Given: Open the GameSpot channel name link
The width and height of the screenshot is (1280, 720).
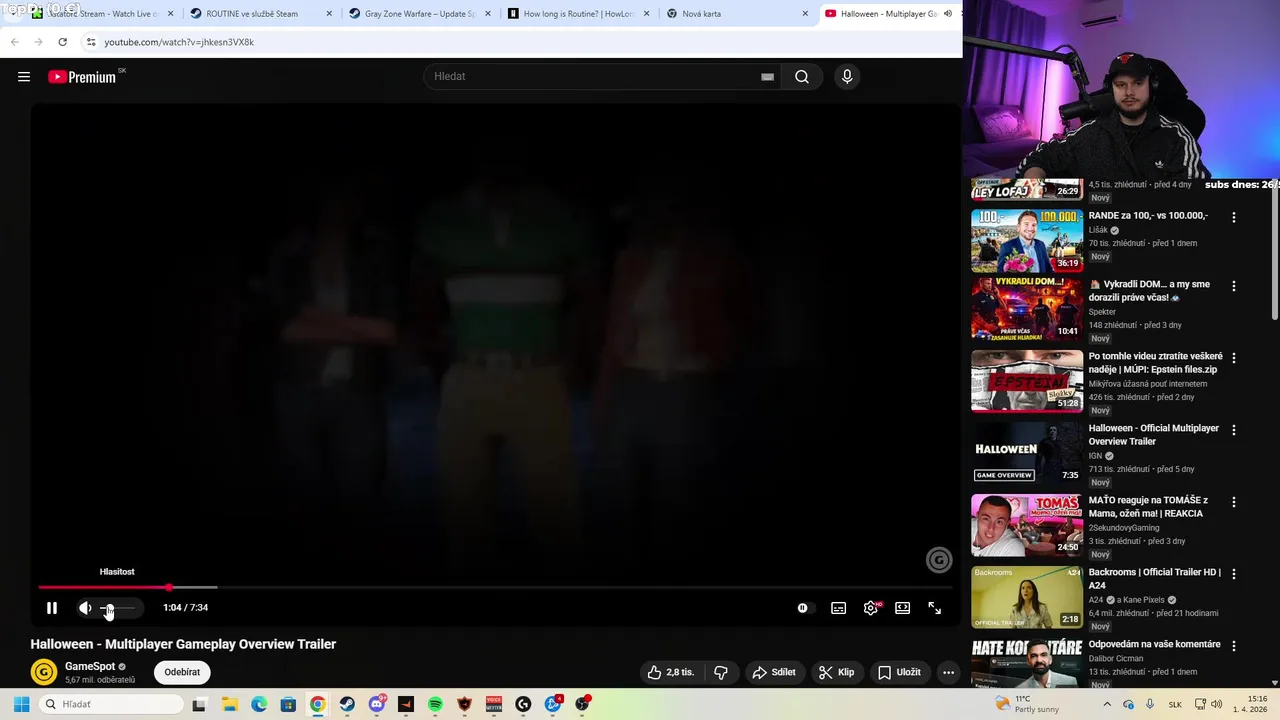Looking at the screenshot, I should click(x=90, y=666).
